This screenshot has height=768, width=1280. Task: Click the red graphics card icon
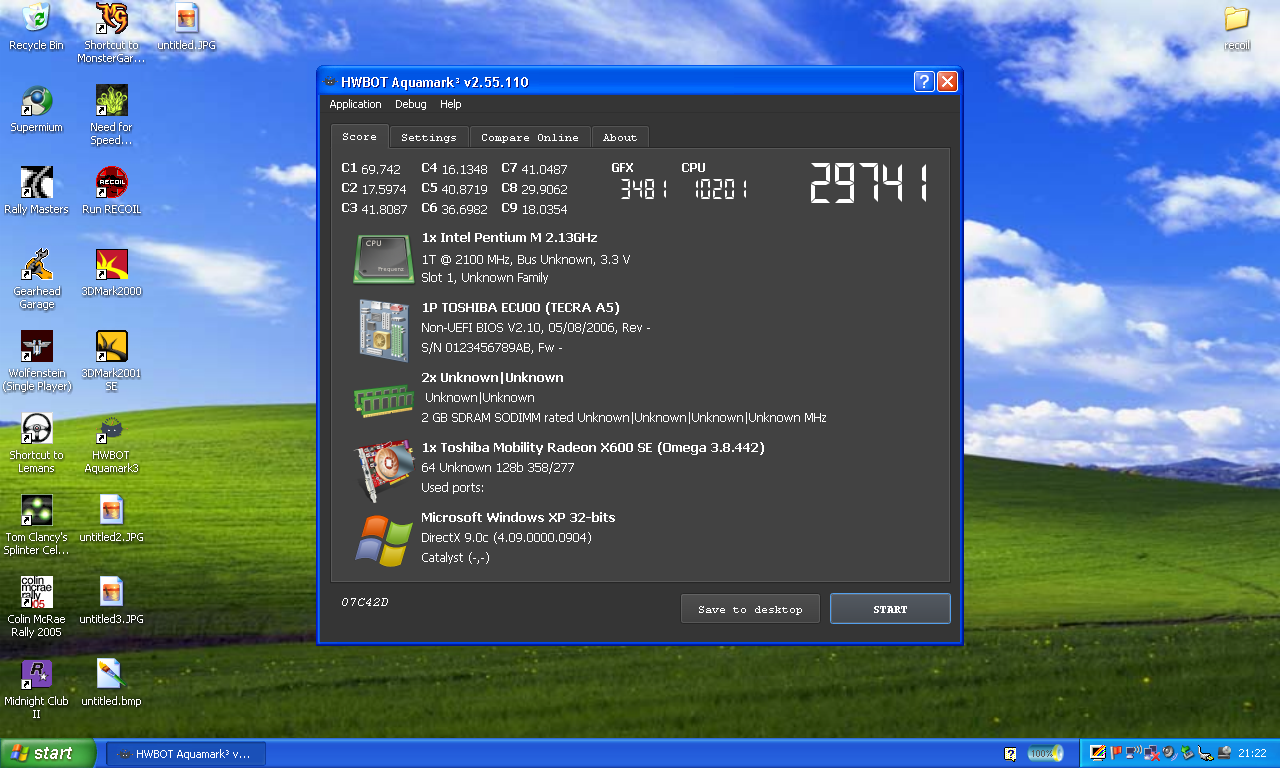385,470
